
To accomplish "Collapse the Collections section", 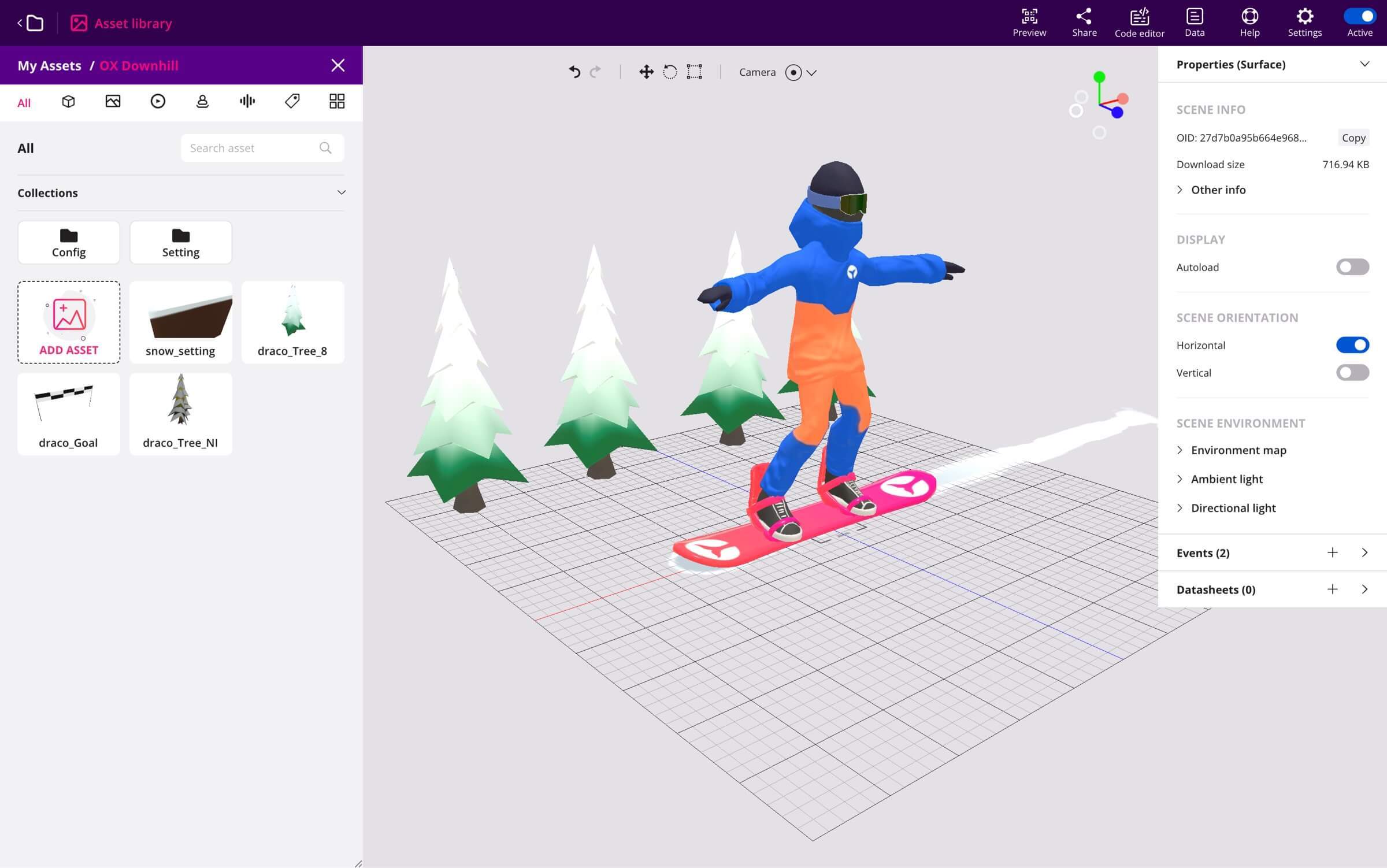I will tap(342, 192).
